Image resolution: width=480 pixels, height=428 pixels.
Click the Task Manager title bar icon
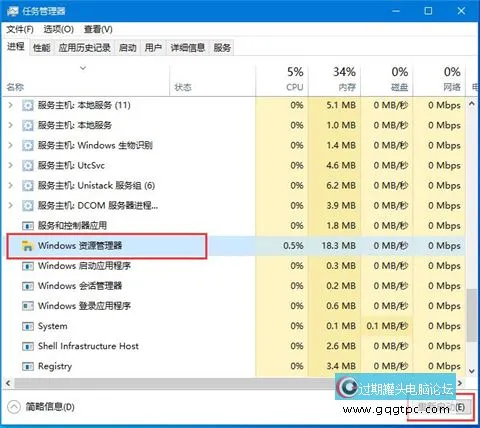pyautogui.click(x=12, y=11)
